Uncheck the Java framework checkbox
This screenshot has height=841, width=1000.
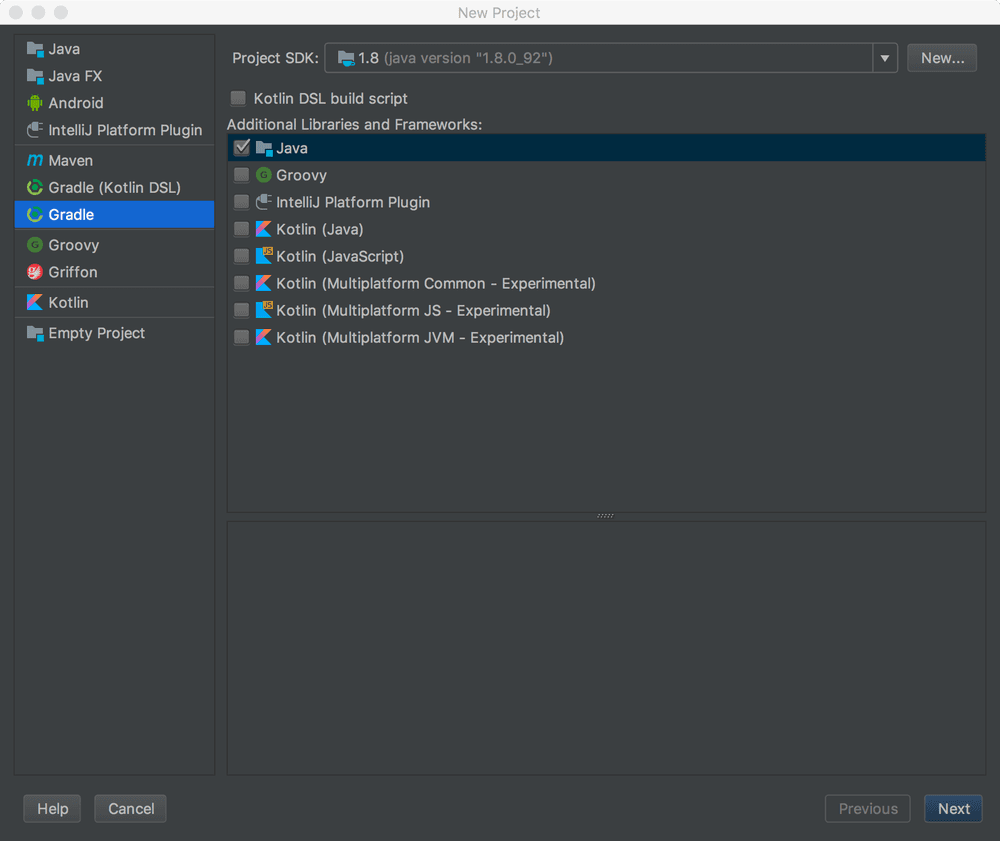click(241, 147)
